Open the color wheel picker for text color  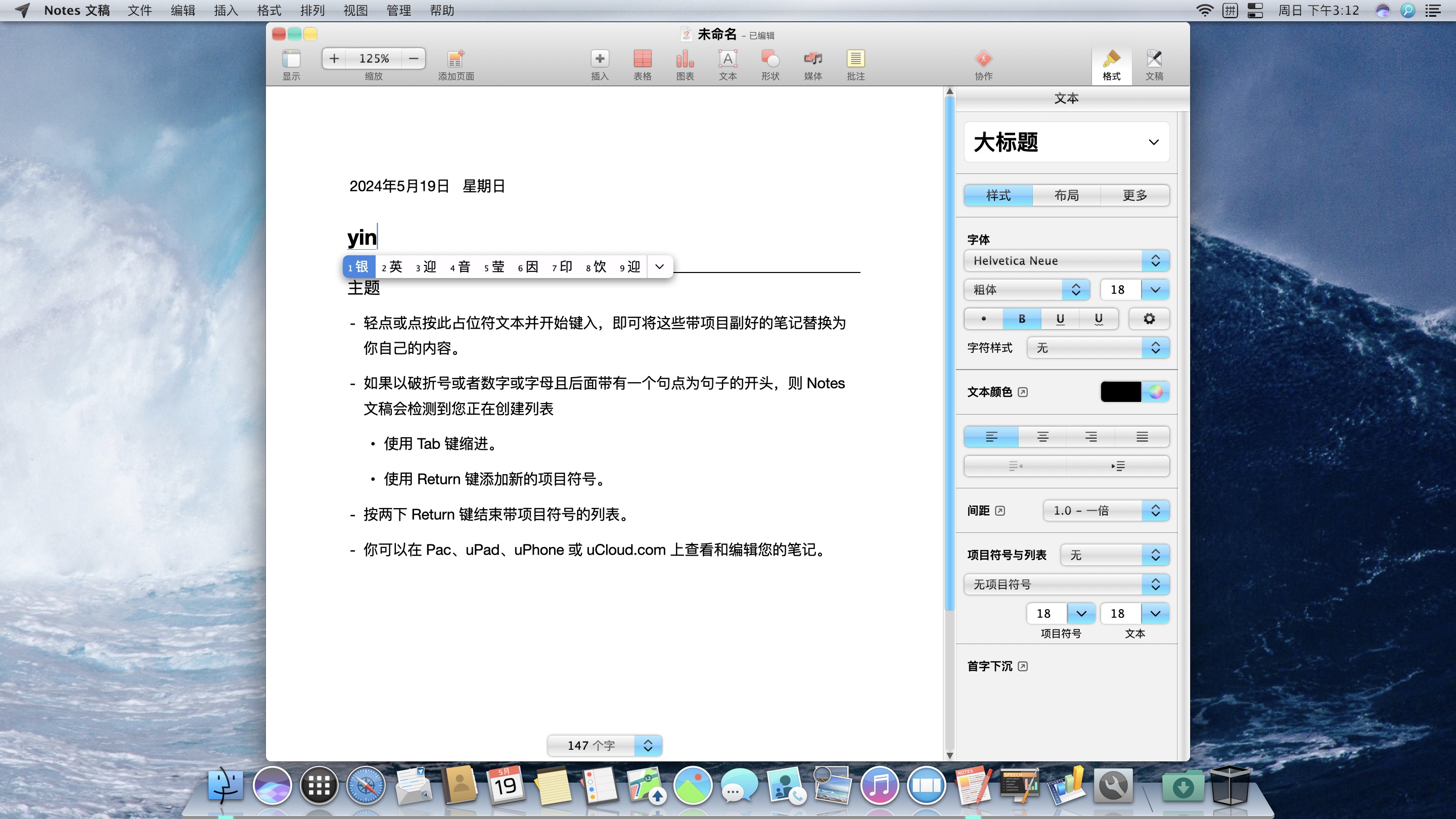pos(1155,392)
